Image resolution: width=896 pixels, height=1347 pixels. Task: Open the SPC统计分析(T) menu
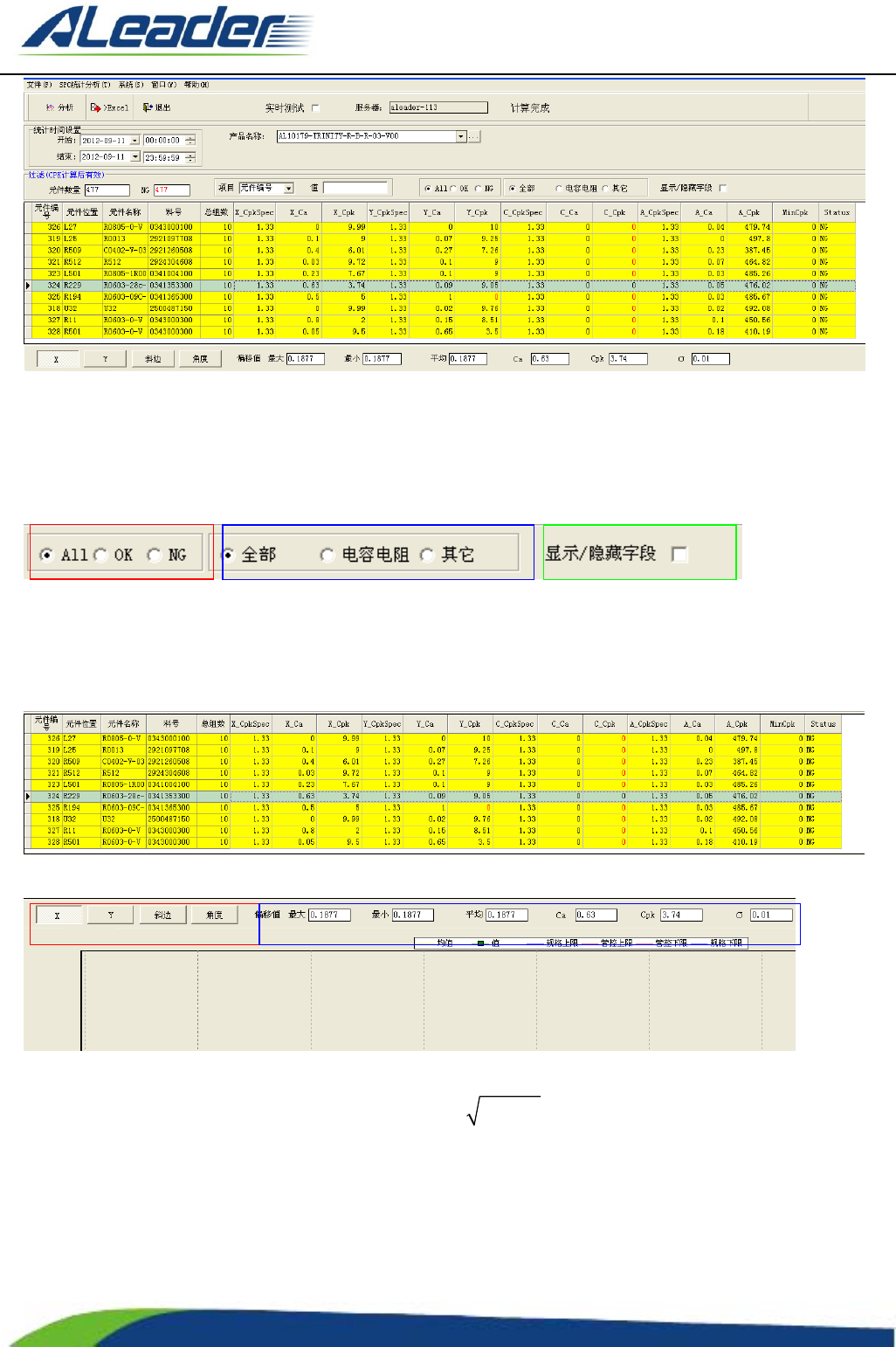(x=85, y=85)
